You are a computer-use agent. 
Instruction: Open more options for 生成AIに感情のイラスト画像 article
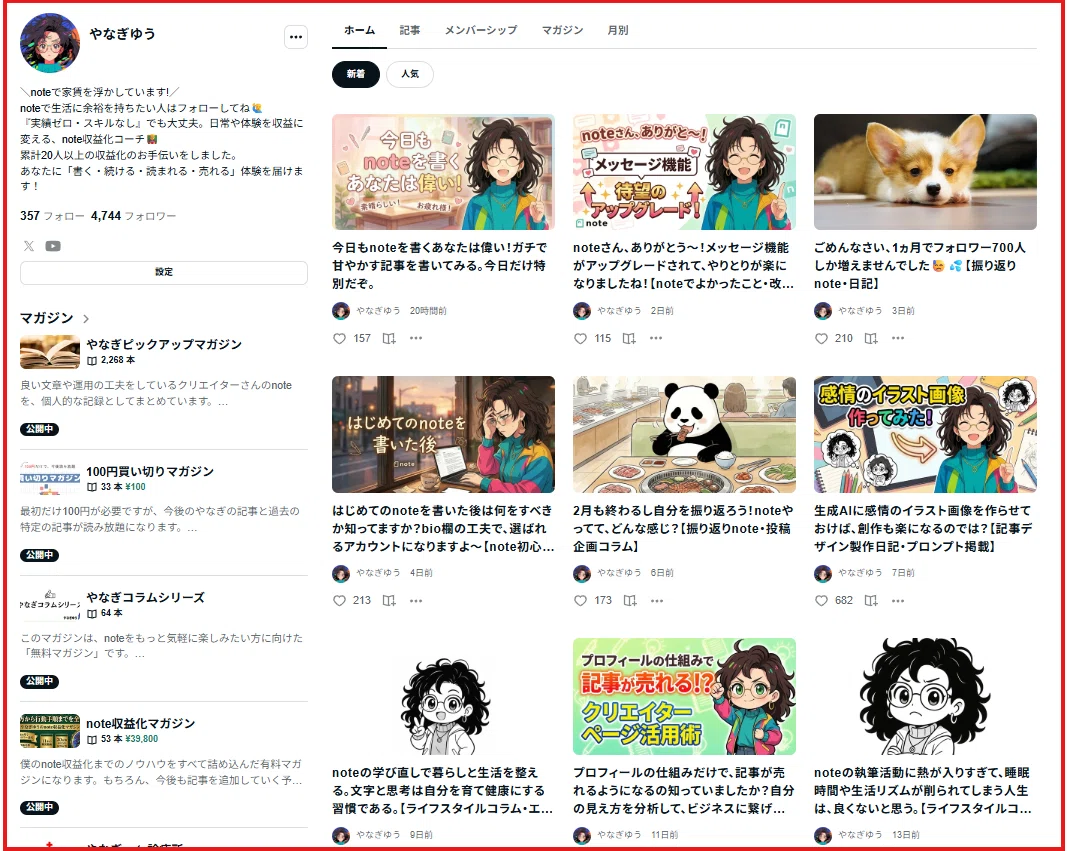click(898, 601)
